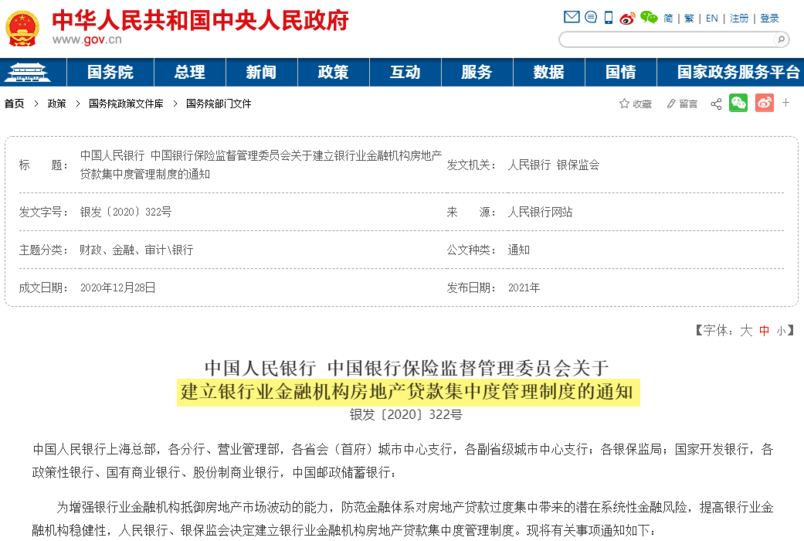
Task: Open the 国务院 menu
Action: (110, 72)
